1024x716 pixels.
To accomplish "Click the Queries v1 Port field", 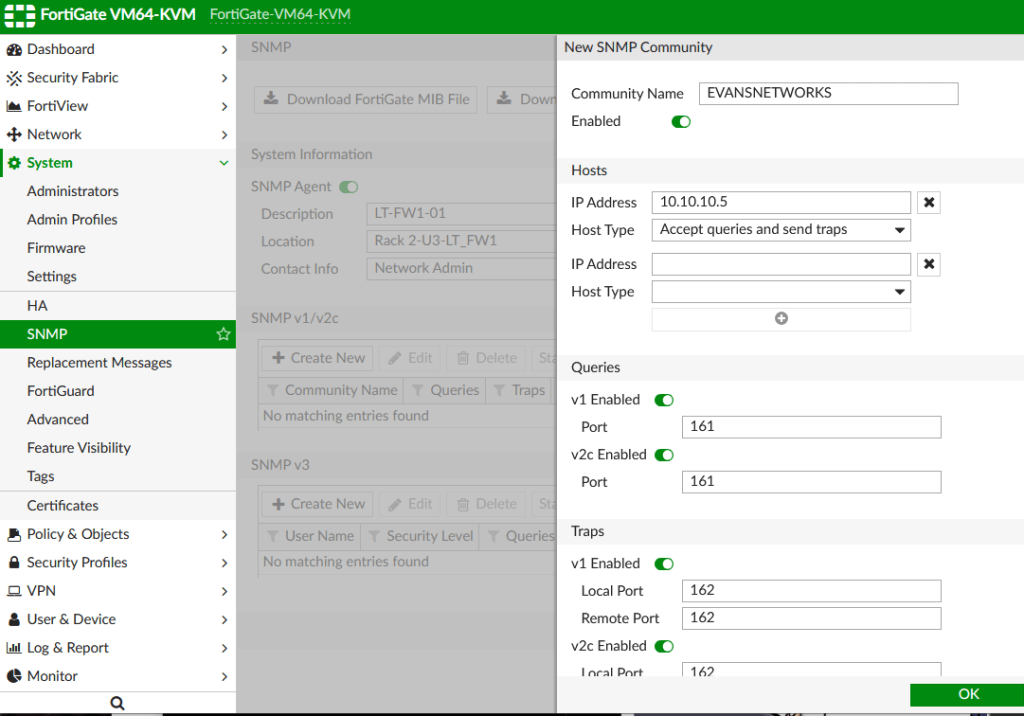I will click(x=811, y=427).
